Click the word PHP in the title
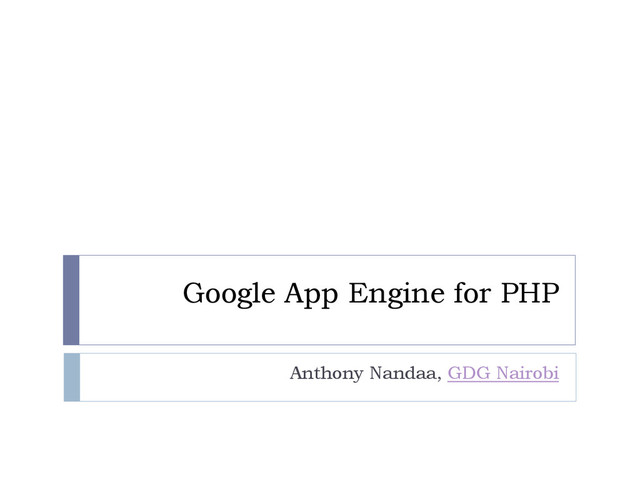The width and height of the screenshot is (640, 480). pos(530,292)
